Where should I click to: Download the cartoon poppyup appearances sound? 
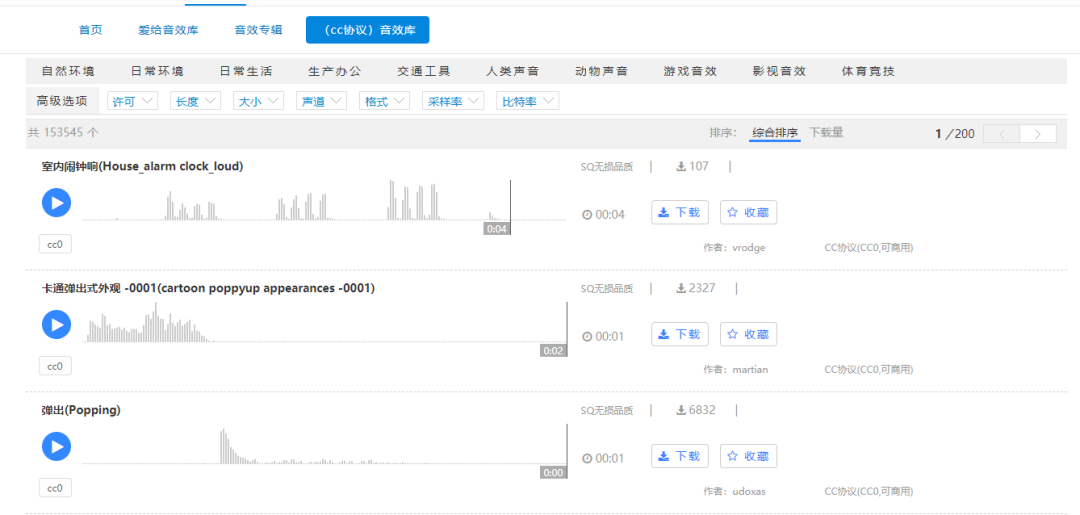click(680, 334)
